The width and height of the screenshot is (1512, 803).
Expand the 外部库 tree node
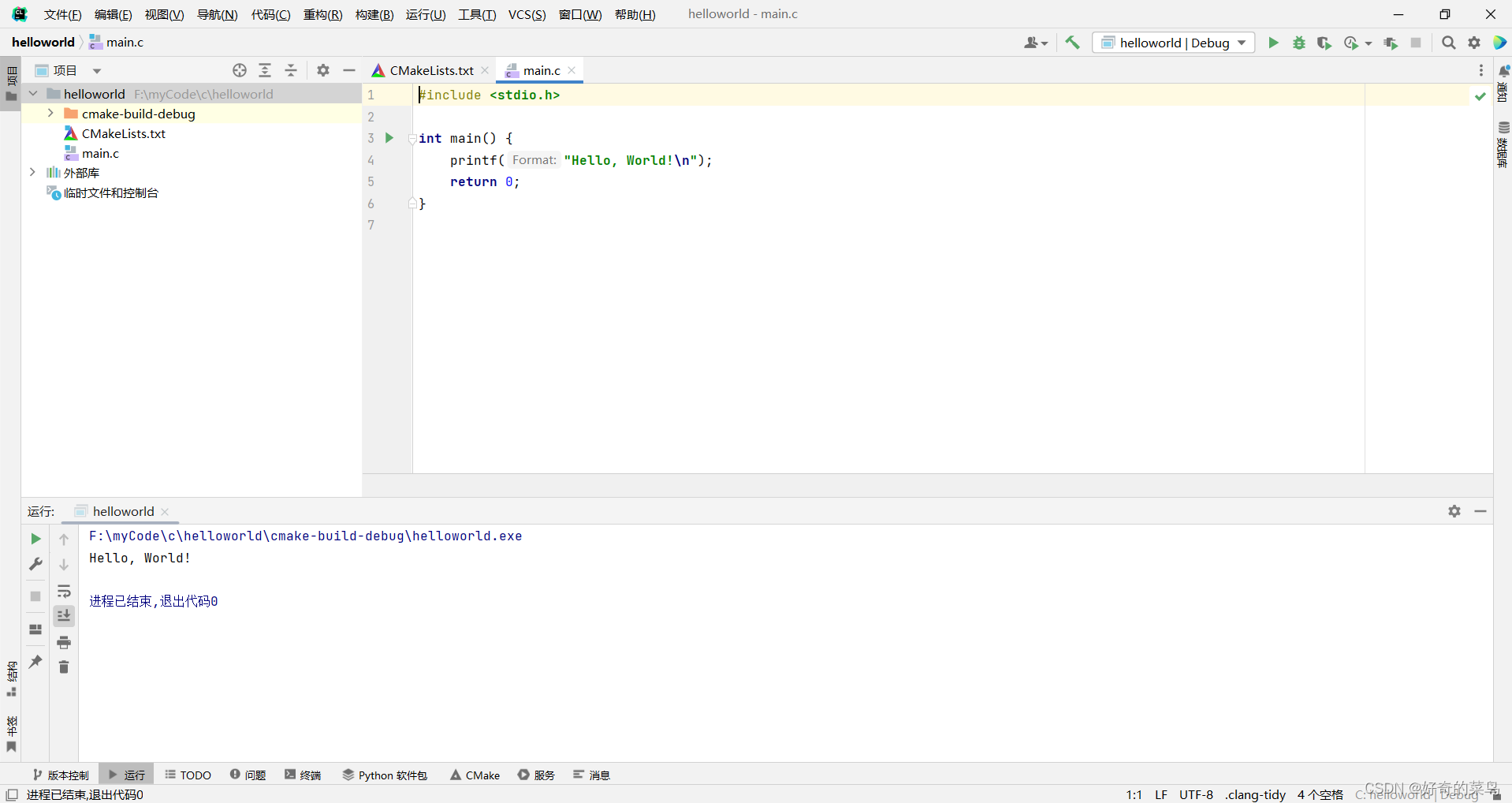[x=32, y=172]
